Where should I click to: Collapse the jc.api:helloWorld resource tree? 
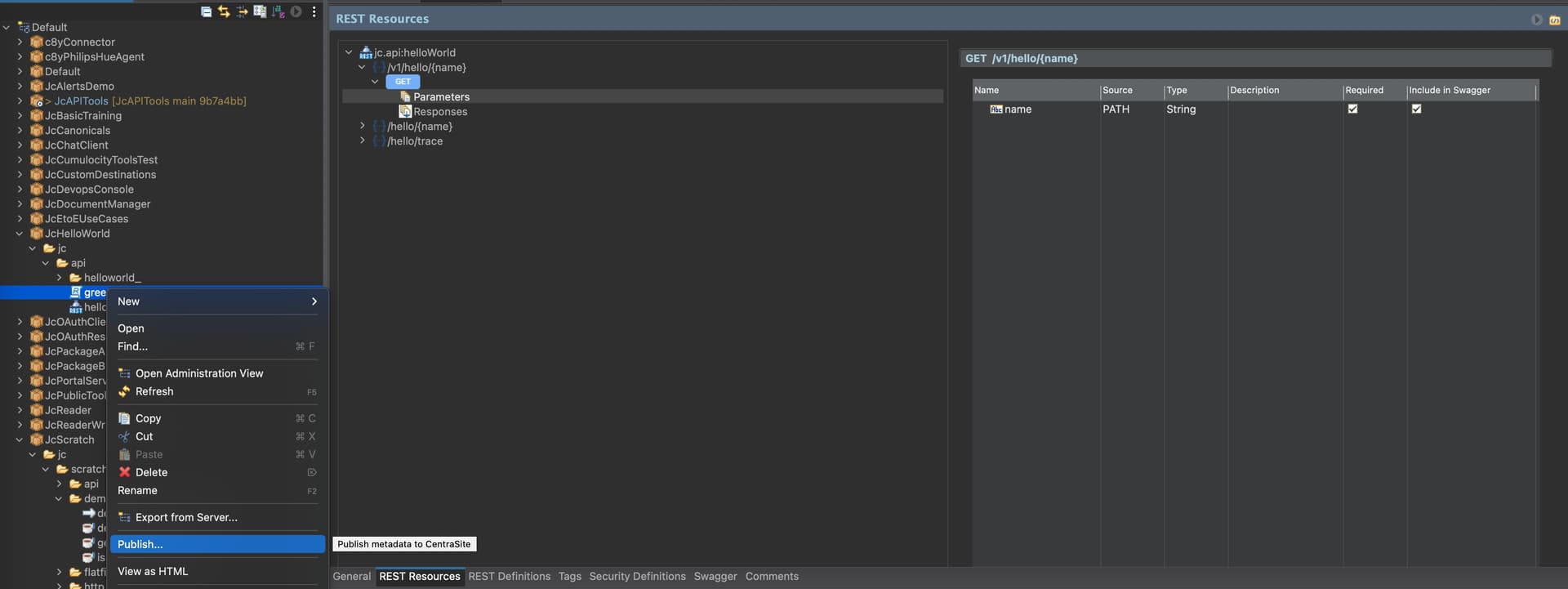349,52
